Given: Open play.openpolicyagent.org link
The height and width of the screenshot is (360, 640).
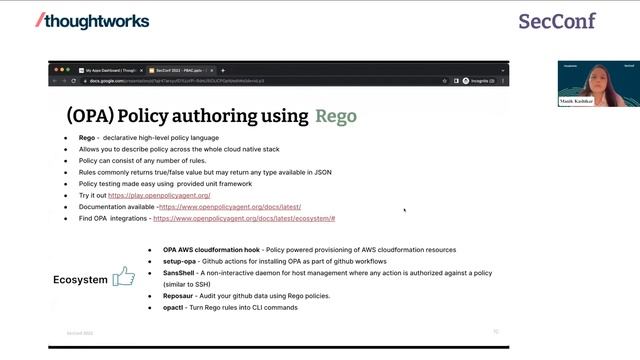Looking at the screenshot, I should (159, 196).
